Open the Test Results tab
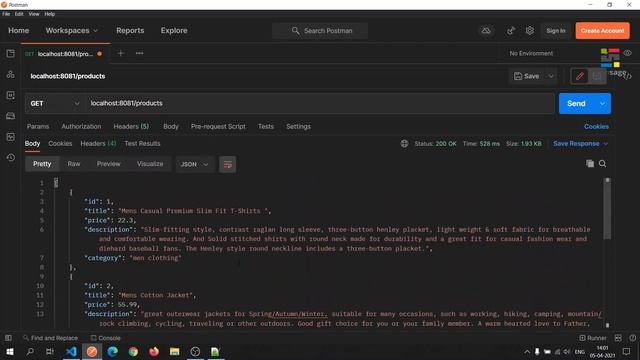 (142, 144)
